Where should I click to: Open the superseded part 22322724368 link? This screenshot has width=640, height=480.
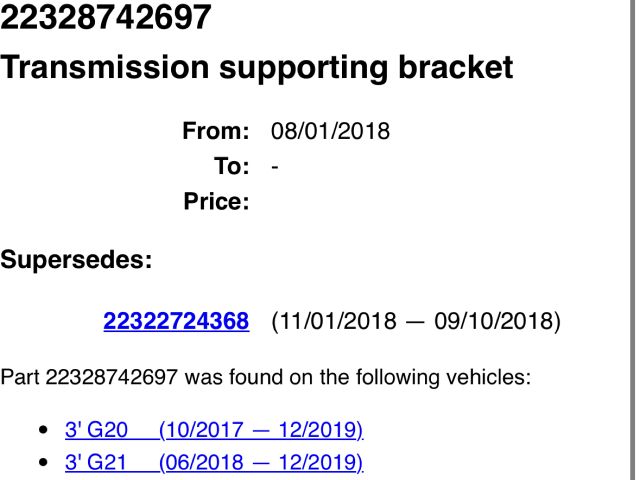pos(176,322)
